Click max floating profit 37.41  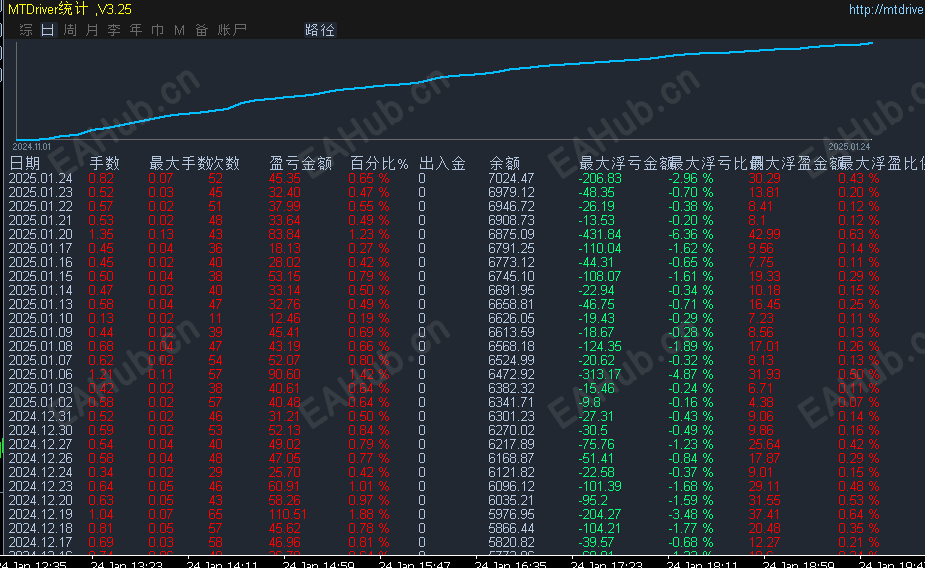(764, 514)
